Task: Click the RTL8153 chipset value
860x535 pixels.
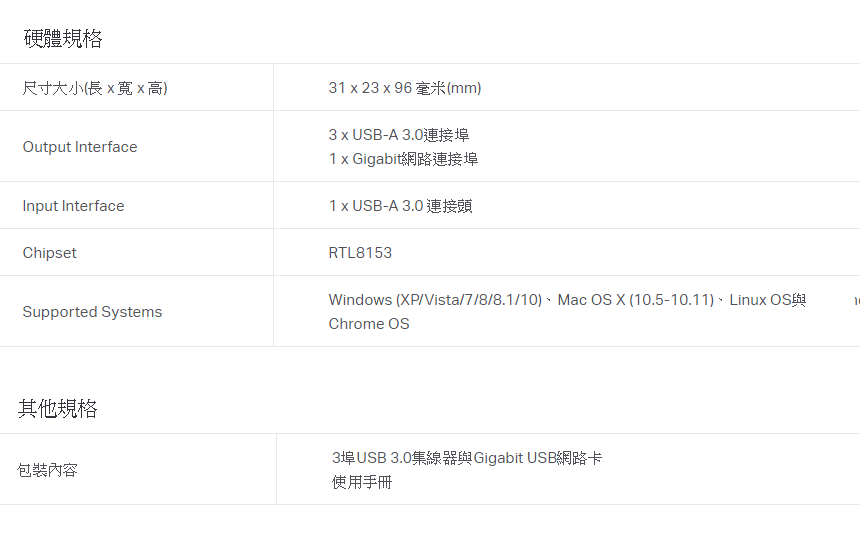Action: click(360, 253)
